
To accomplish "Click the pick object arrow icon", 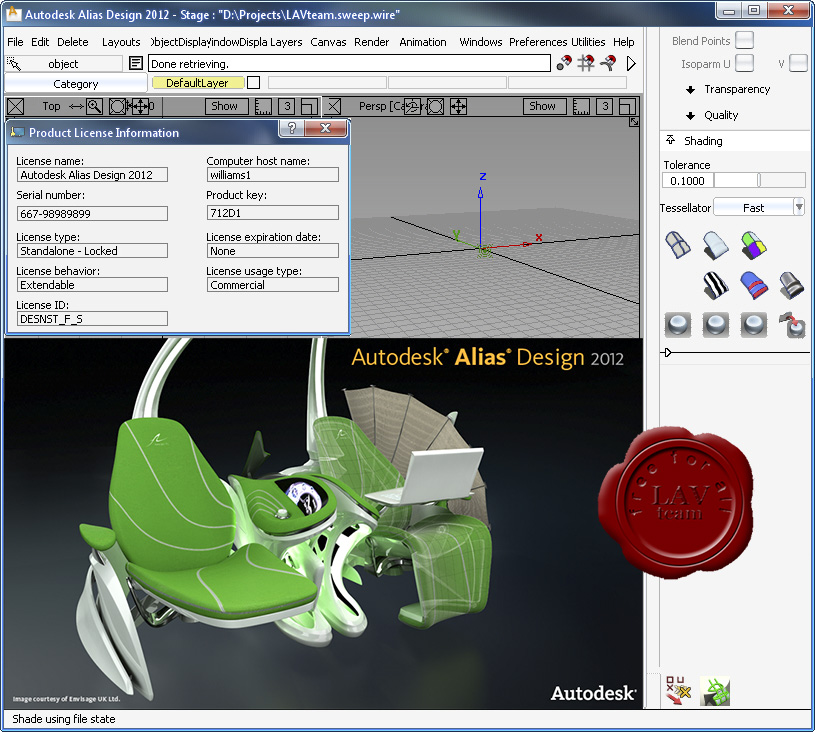I will (x=14, y=63).
